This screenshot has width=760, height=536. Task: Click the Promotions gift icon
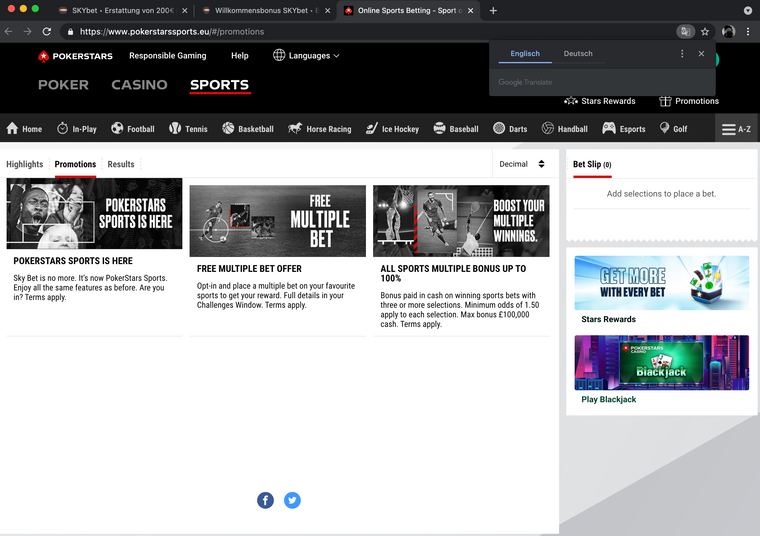(x=665, y=101)
